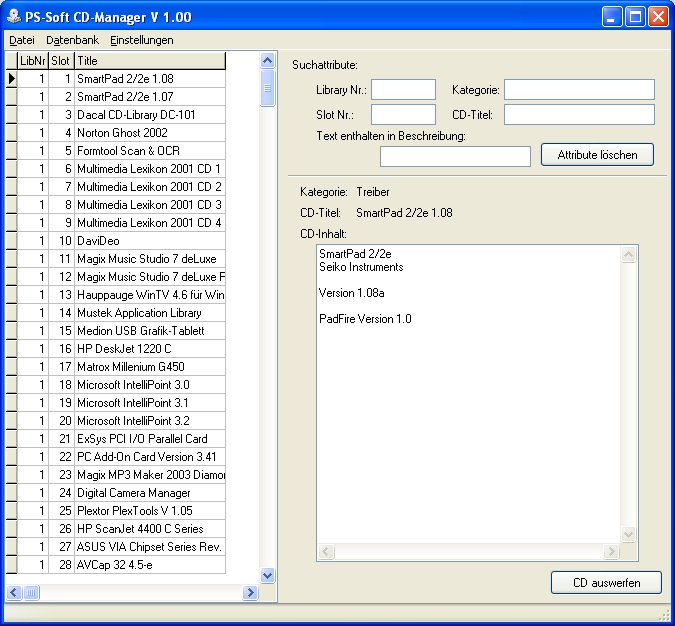Close the CD-Manager window
Image resolution: width=675 pixels, height=626 pixels.
pos(658,17)
